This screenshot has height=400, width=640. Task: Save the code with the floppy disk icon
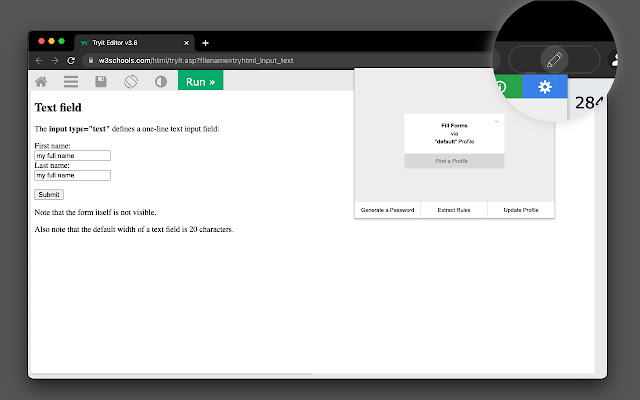coord(101,82)
